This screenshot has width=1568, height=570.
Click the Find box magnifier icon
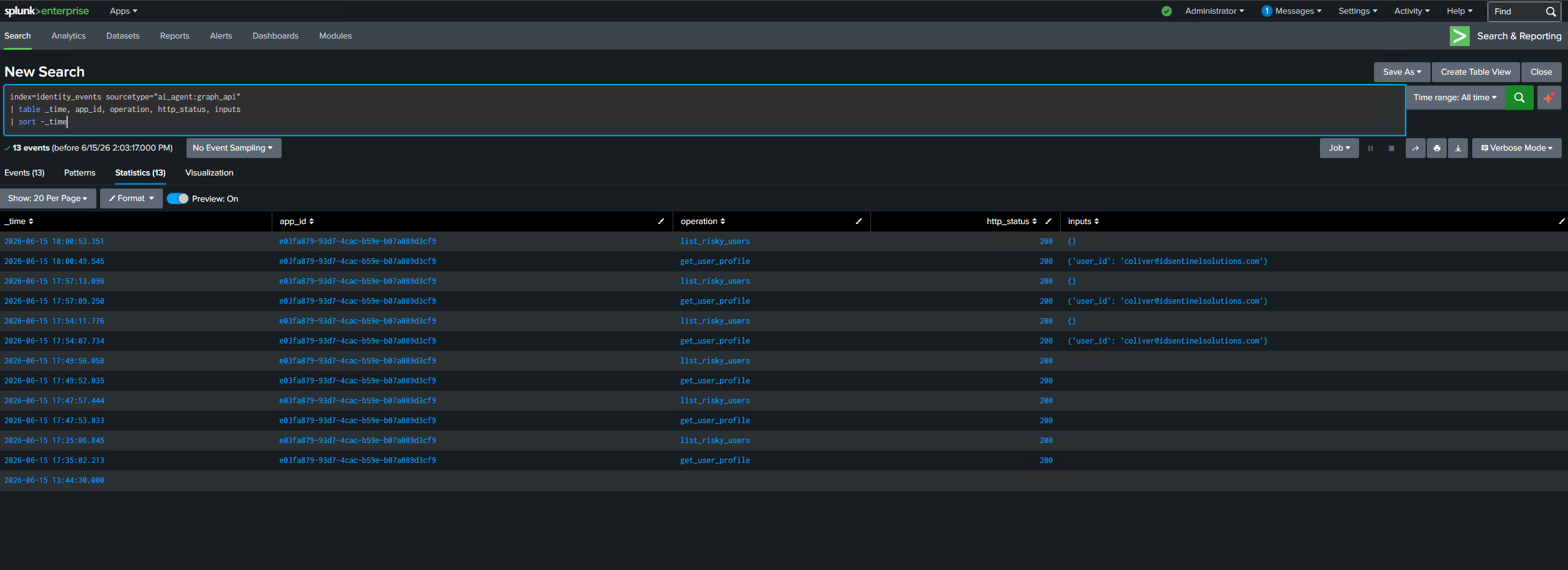[1551, 12]
